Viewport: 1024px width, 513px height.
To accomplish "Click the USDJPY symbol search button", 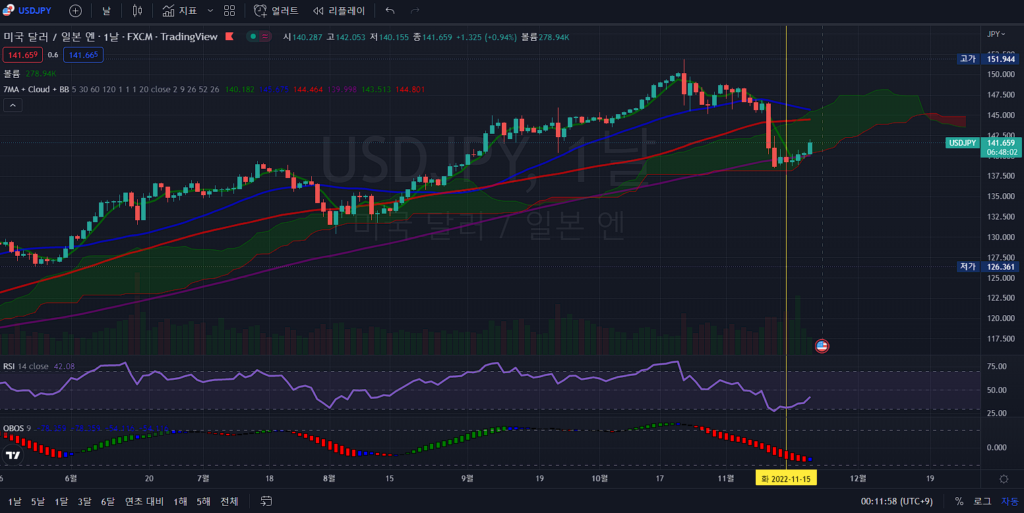I will 27,10.
